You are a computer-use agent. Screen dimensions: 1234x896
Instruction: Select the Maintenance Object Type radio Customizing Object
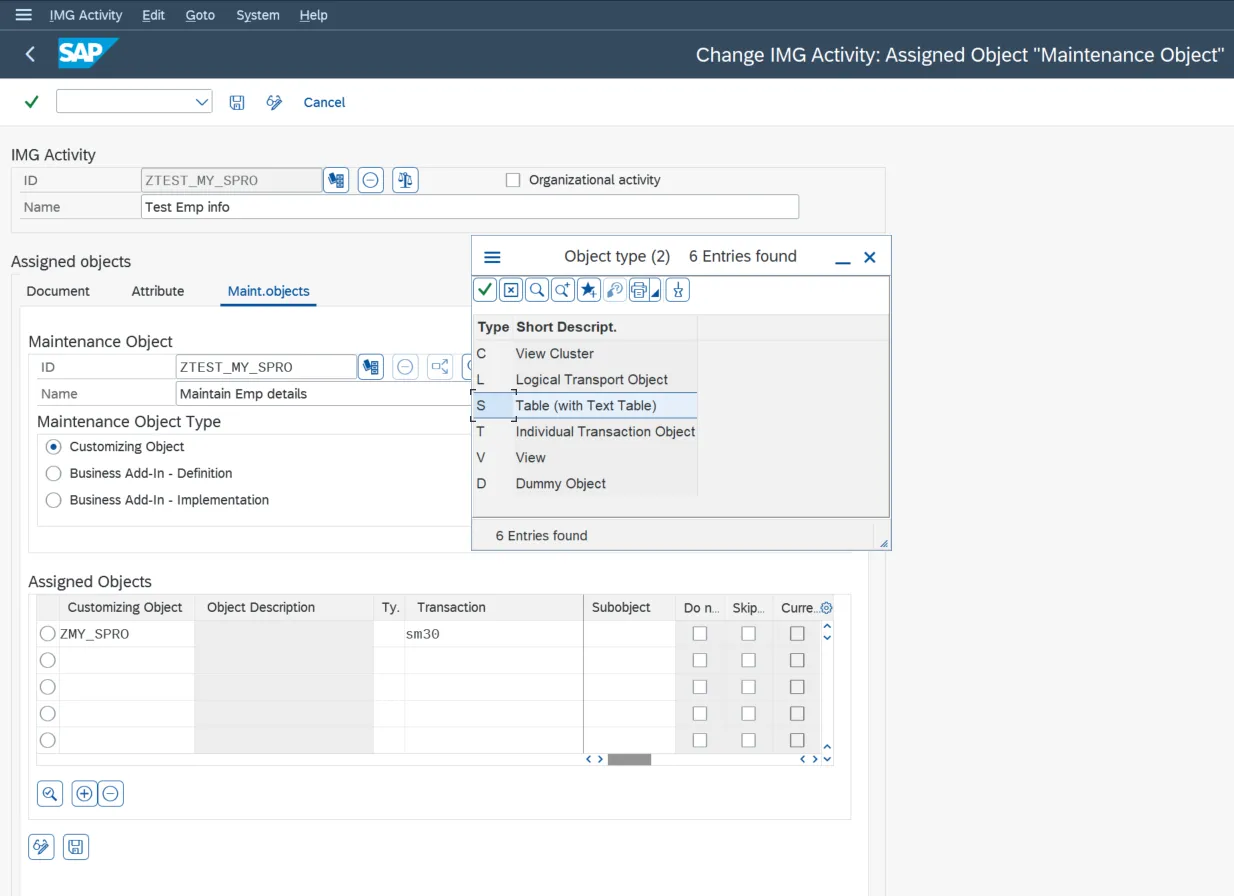(53, 447)
